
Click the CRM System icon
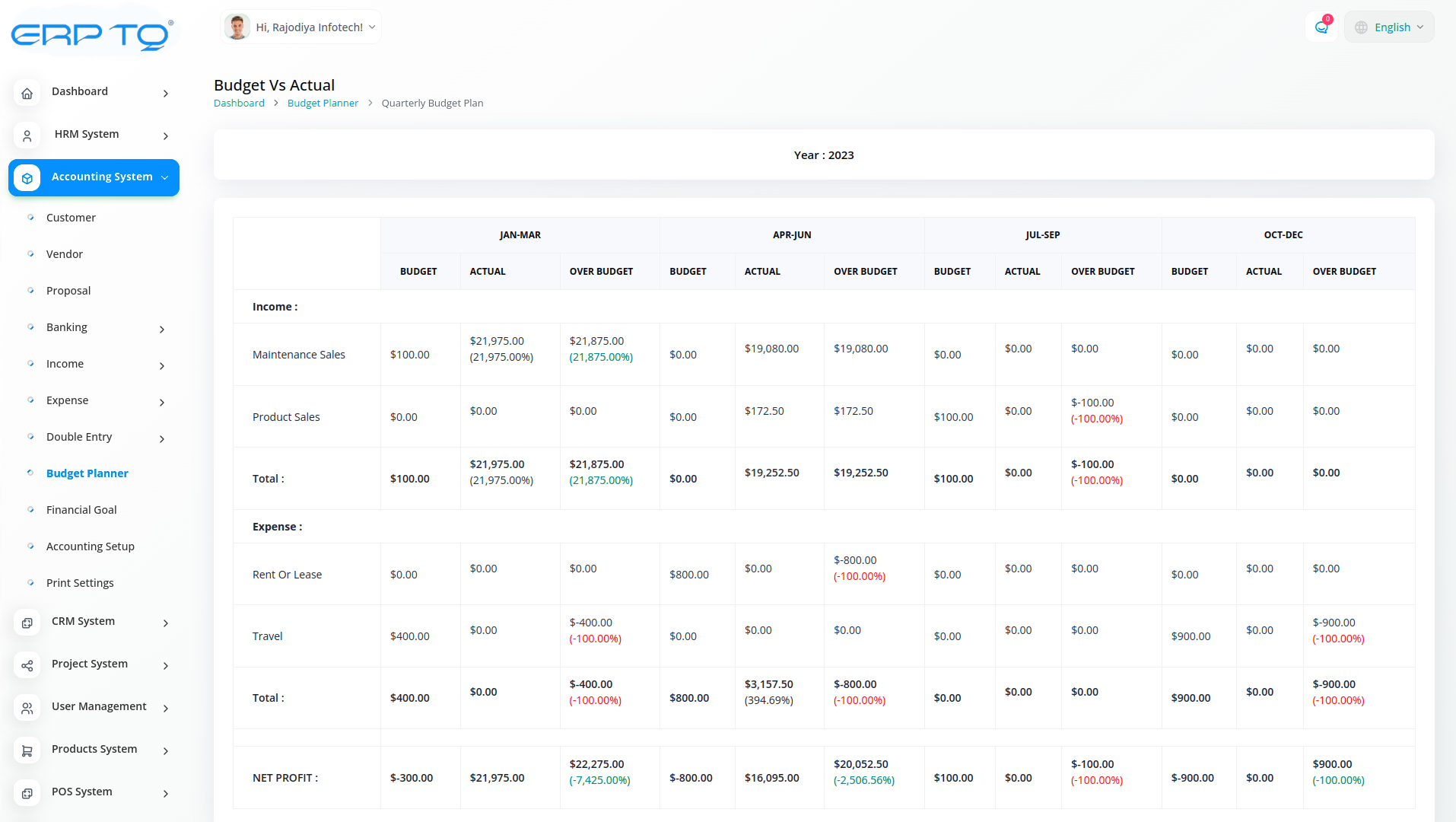pyautogui.click(x=27, y=623)
